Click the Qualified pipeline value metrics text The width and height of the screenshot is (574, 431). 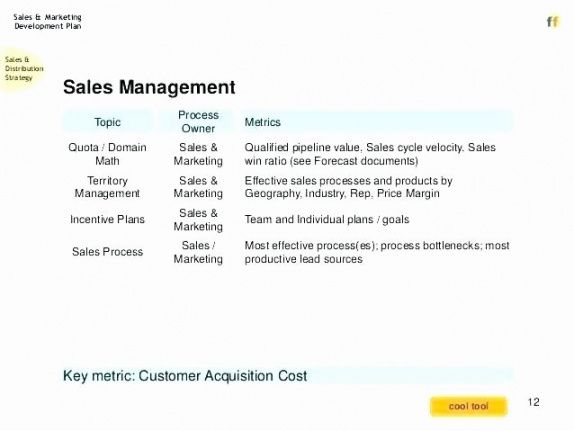(370, 154)
